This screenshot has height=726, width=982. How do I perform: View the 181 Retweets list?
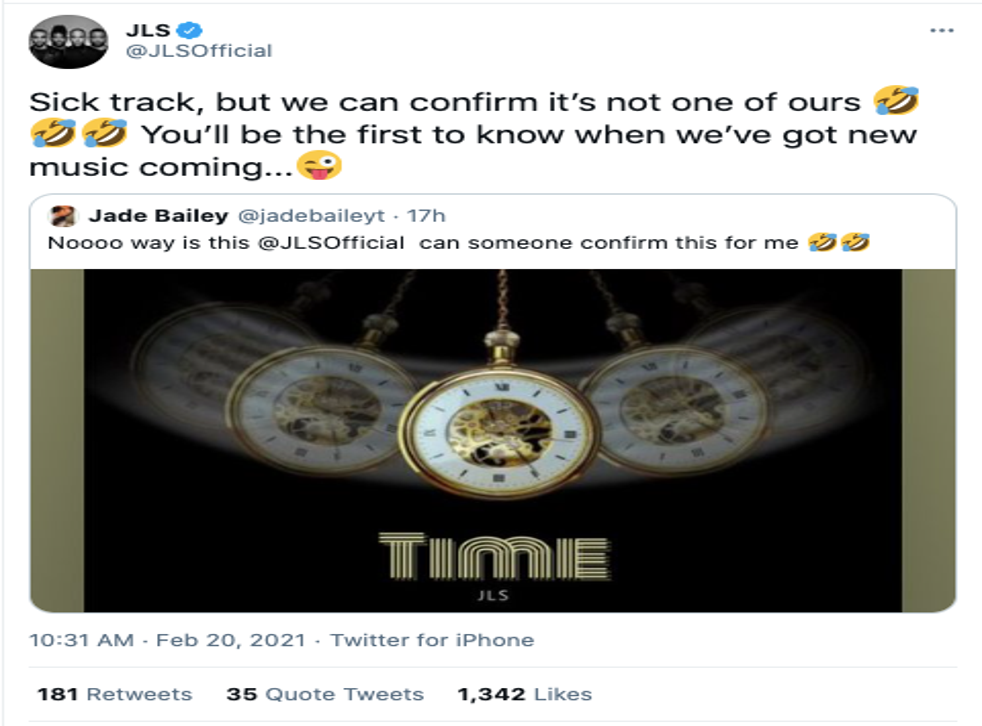tap(114, 694)
